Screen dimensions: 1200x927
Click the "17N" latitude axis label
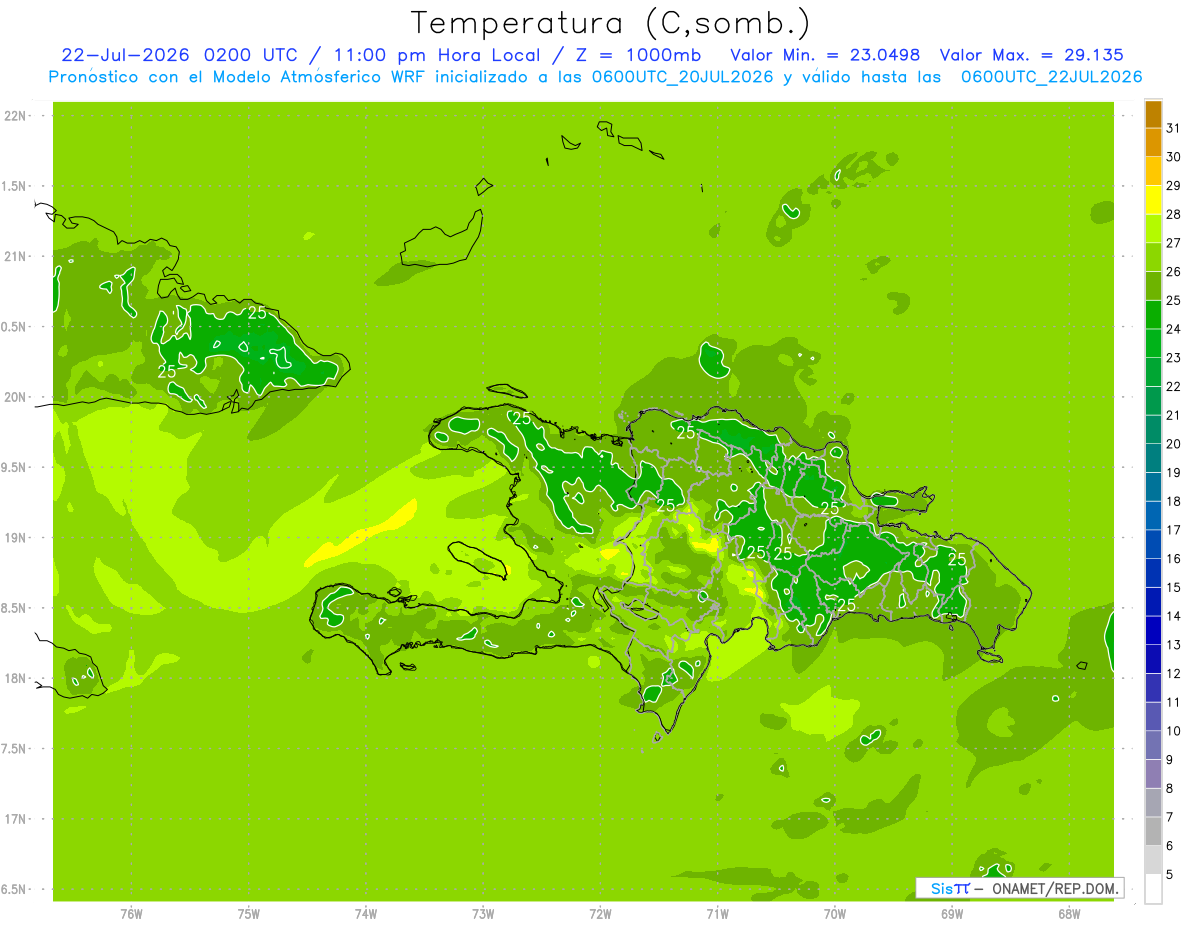point(16,819)
